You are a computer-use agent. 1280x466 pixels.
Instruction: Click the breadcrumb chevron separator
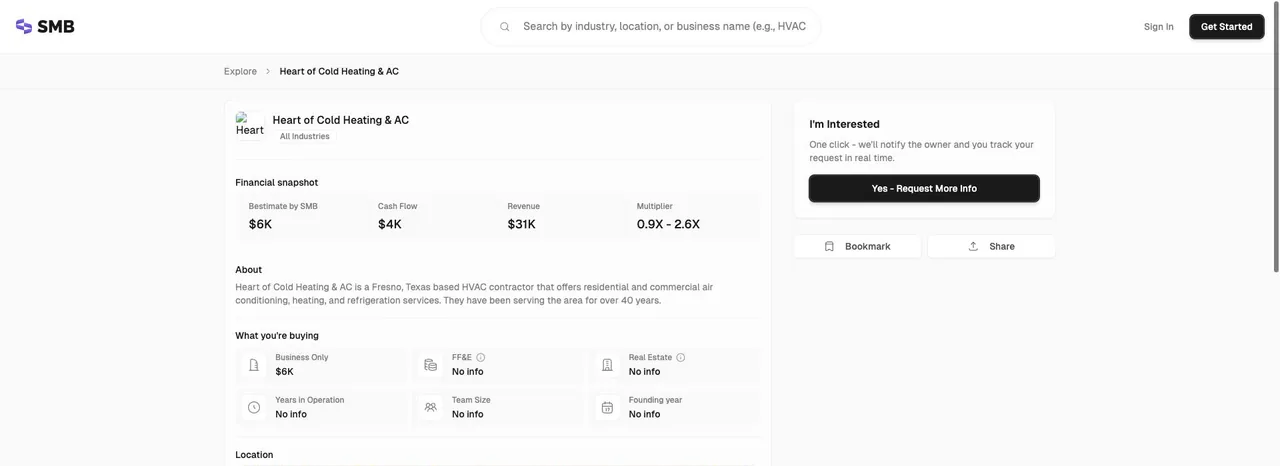[x=268, y=71]
